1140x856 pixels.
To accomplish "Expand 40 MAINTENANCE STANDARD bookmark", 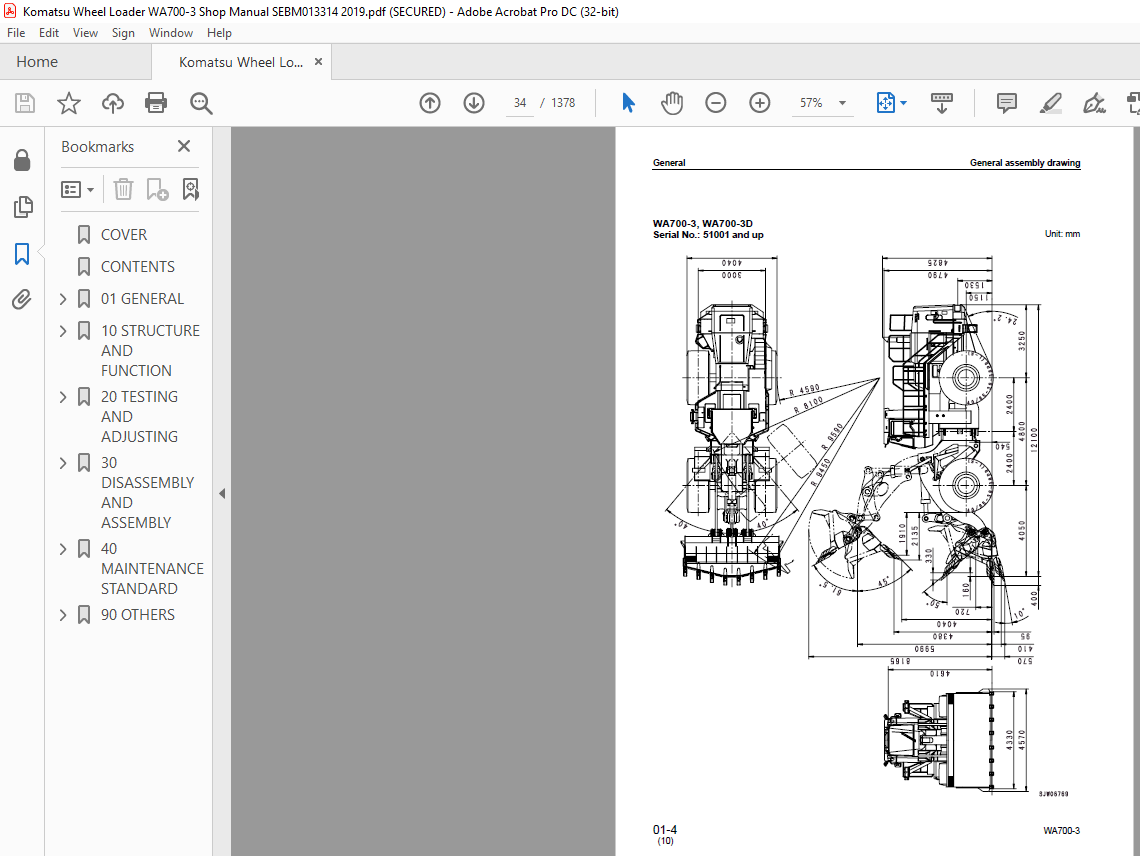I will [63, 549].
